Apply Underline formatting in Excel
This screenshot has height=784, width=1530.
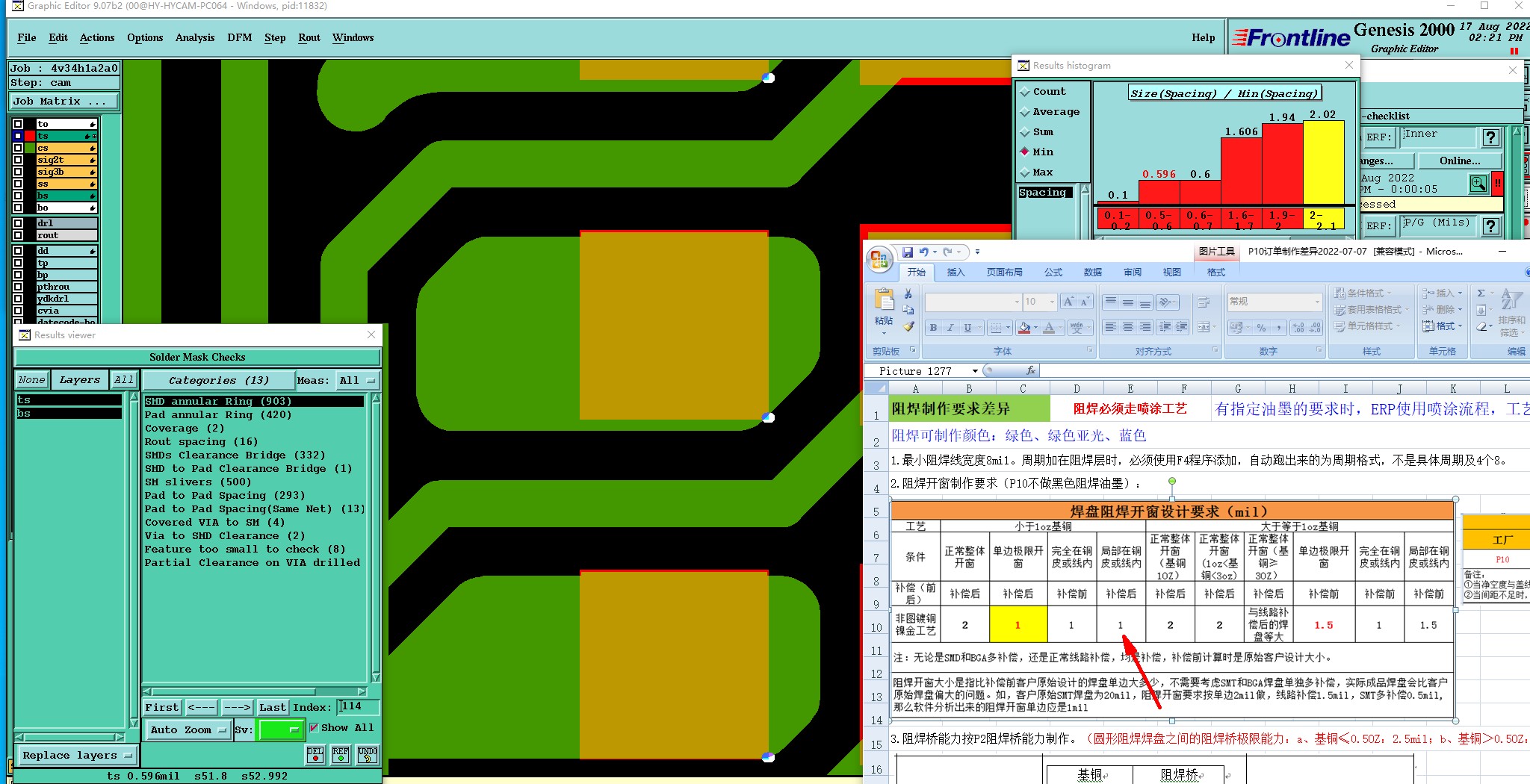(x=967, y=328)
